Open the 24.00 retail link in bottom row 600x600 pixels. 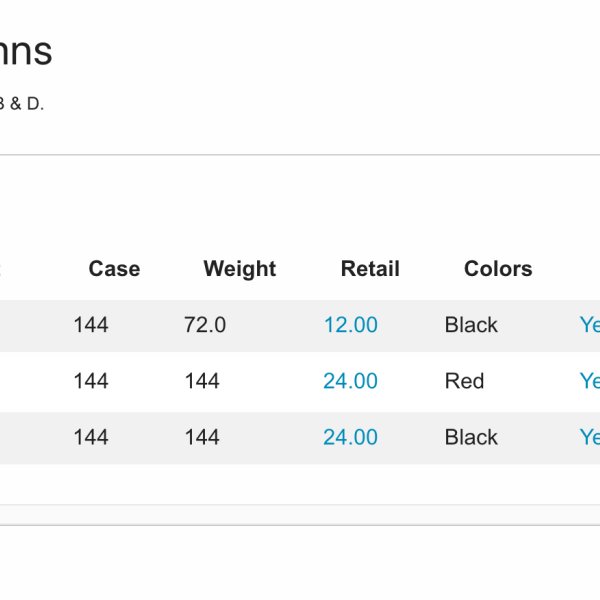[x=350, y=437]
